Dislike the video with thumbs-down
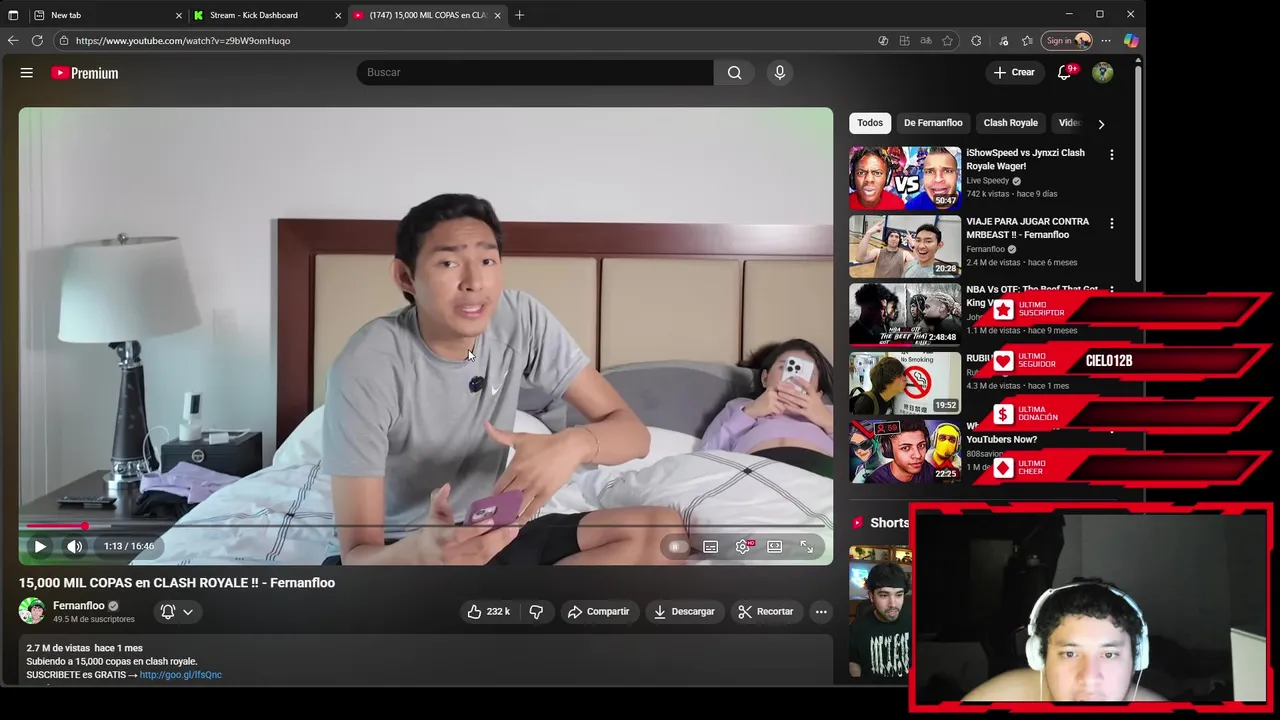 click(x=536, y=611)
